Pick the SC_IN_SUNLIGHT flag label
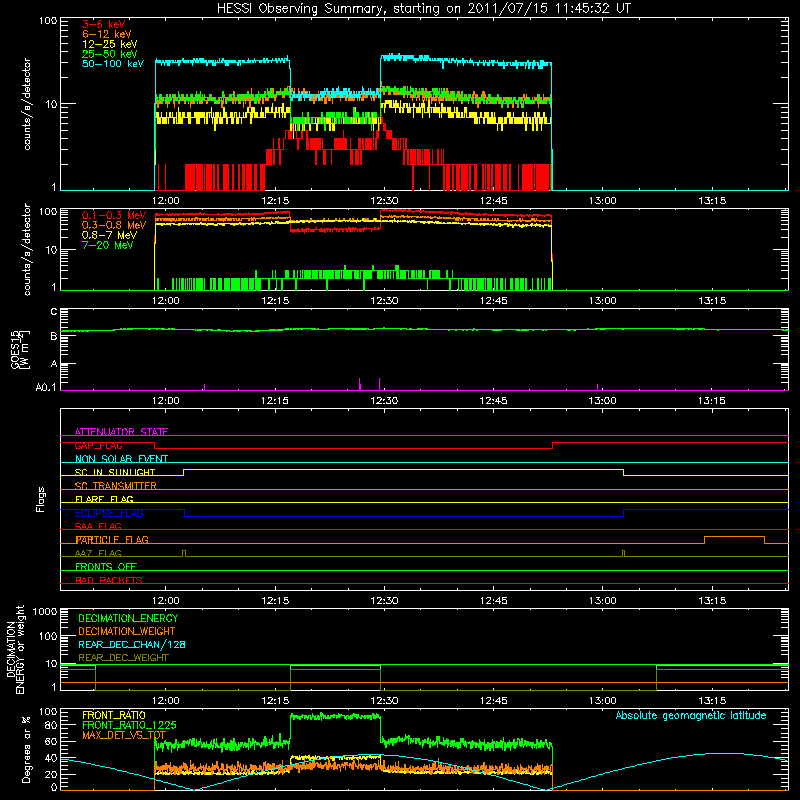This screenshot has height=800, width=800. point(115,472)
